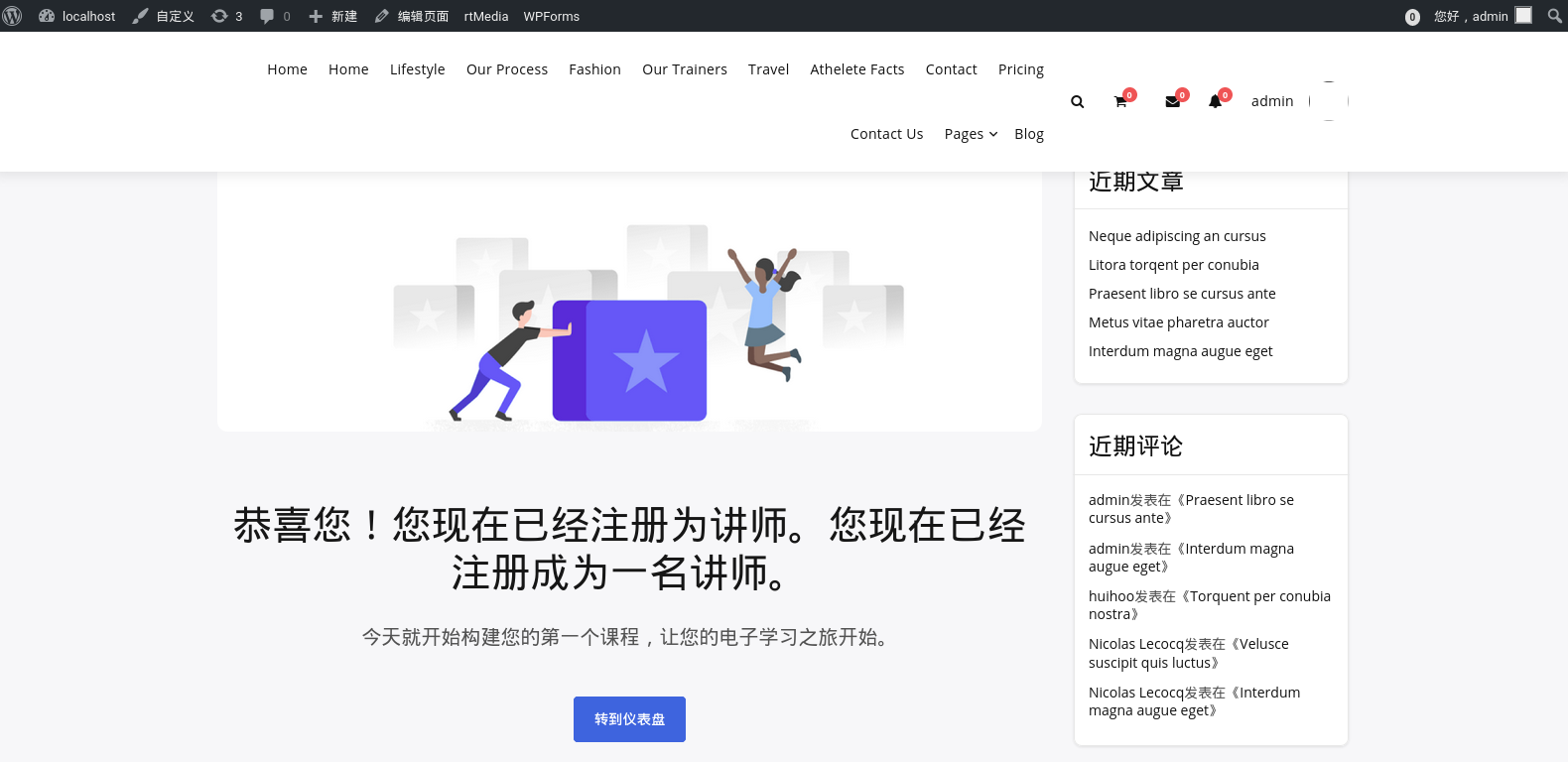Open the notifications bell icon
Image resolution: width=1568 pixels, height=762 pixels.
click(1215, 101)
